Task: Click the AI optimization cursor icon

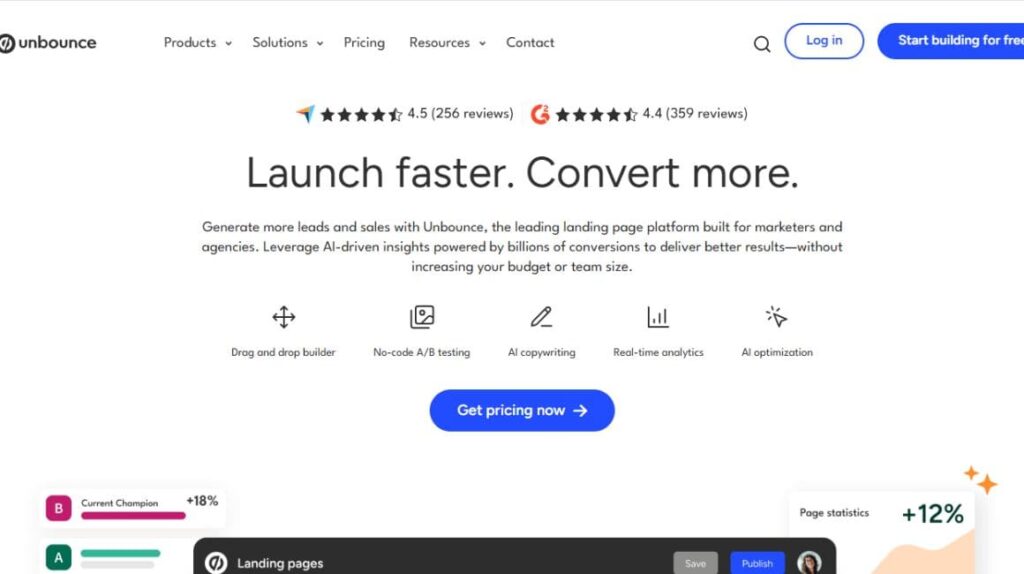Action: [x=777, y=318]
